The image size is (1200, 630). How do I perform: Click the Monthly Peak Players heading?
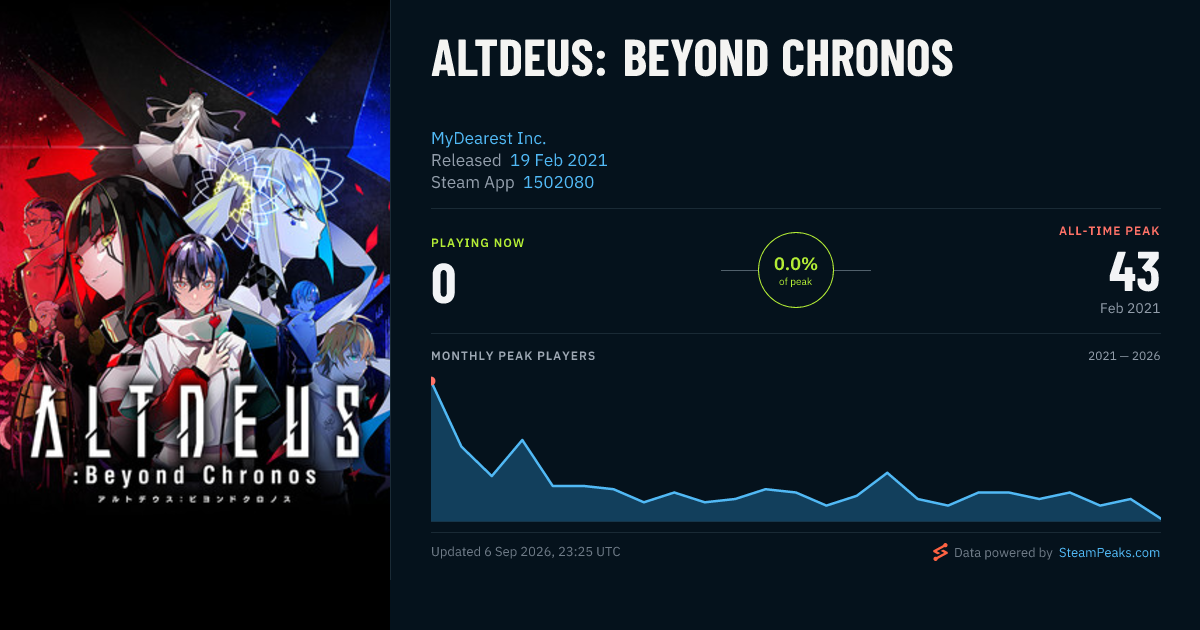(513, 356)
